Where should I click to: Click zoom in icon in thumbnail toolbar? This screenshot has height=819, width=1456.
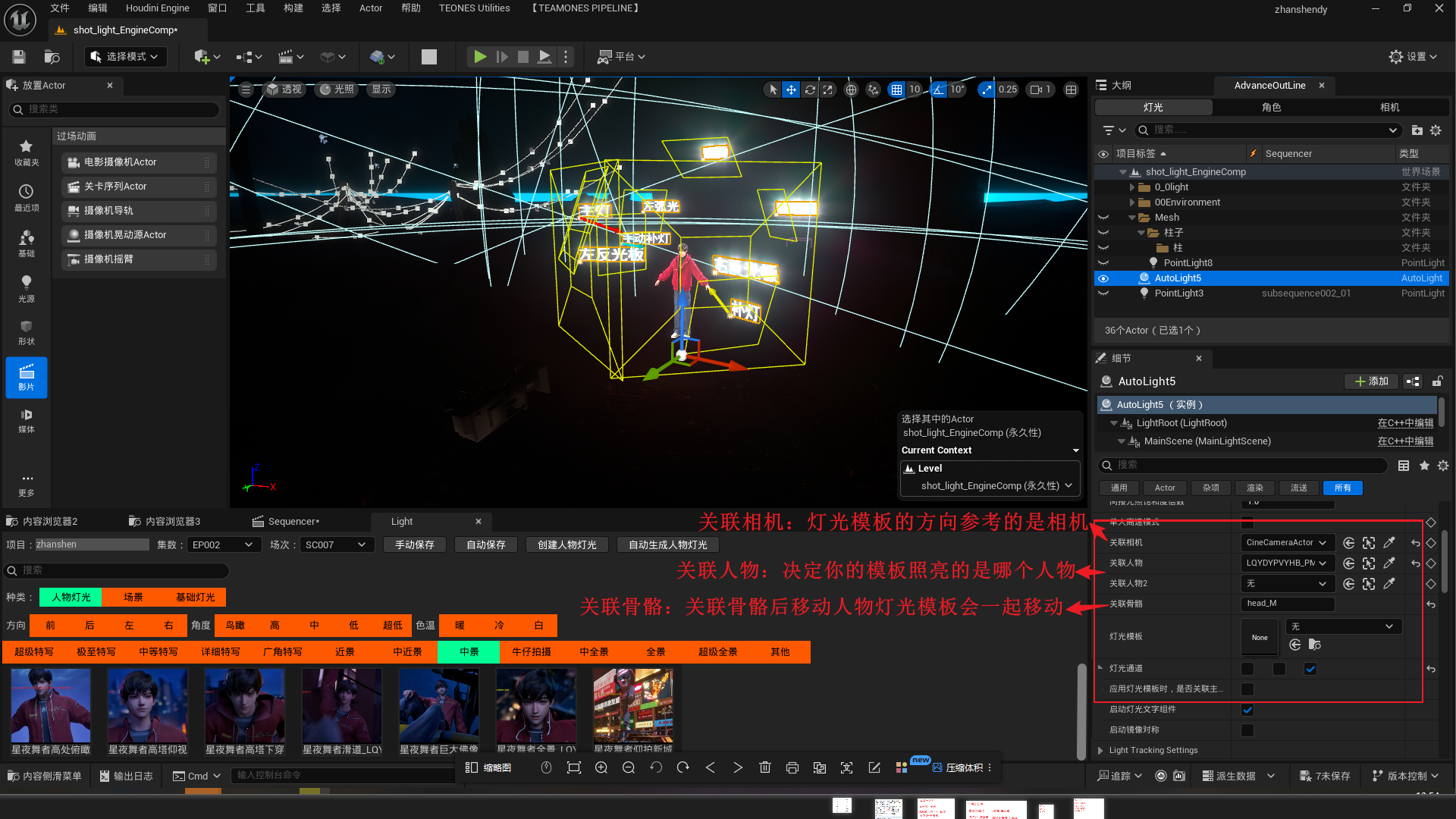click(601, 767)
